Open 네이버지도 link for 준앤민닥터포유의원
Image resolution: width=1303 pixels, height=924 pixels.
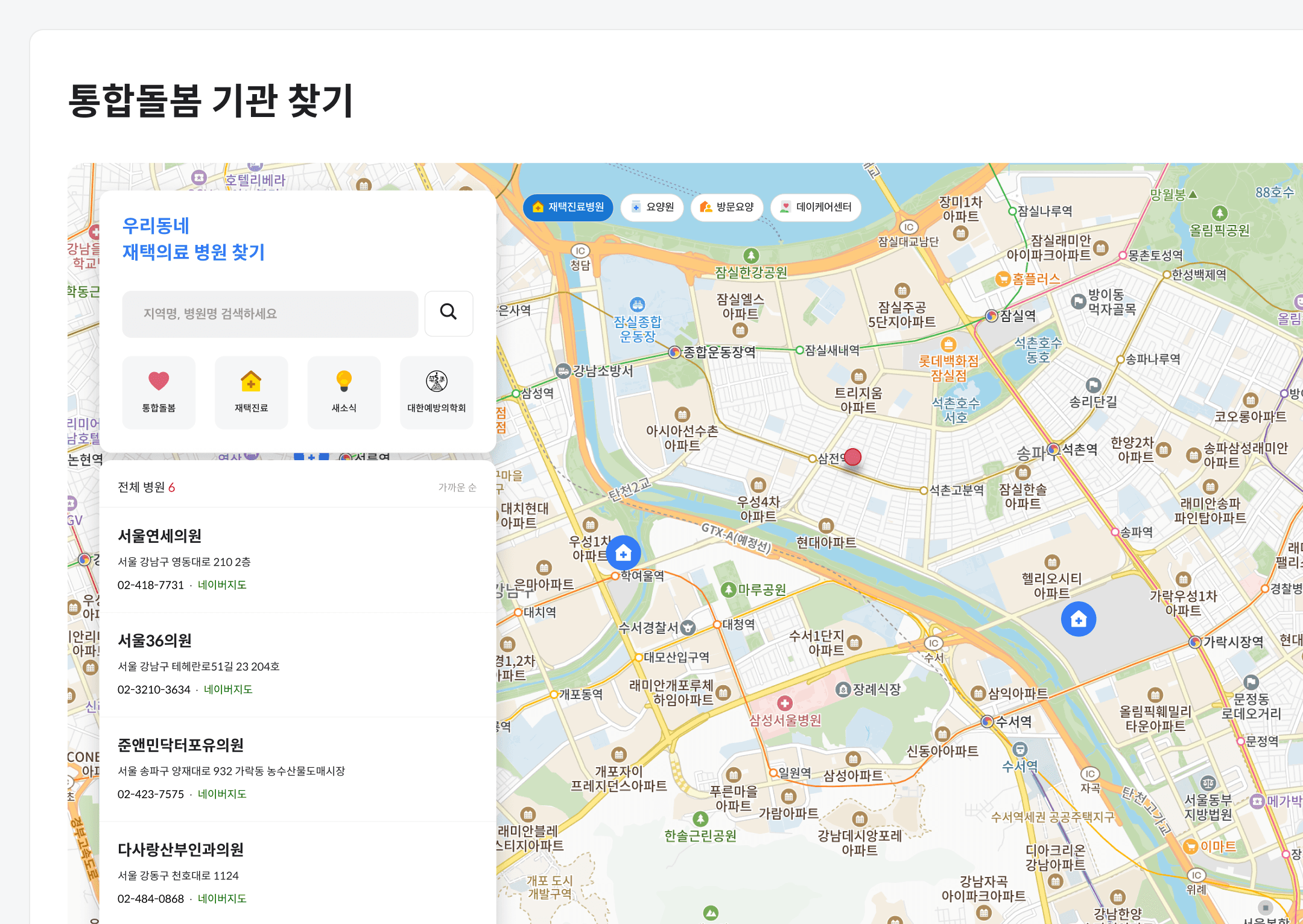(x=222, y=794)
